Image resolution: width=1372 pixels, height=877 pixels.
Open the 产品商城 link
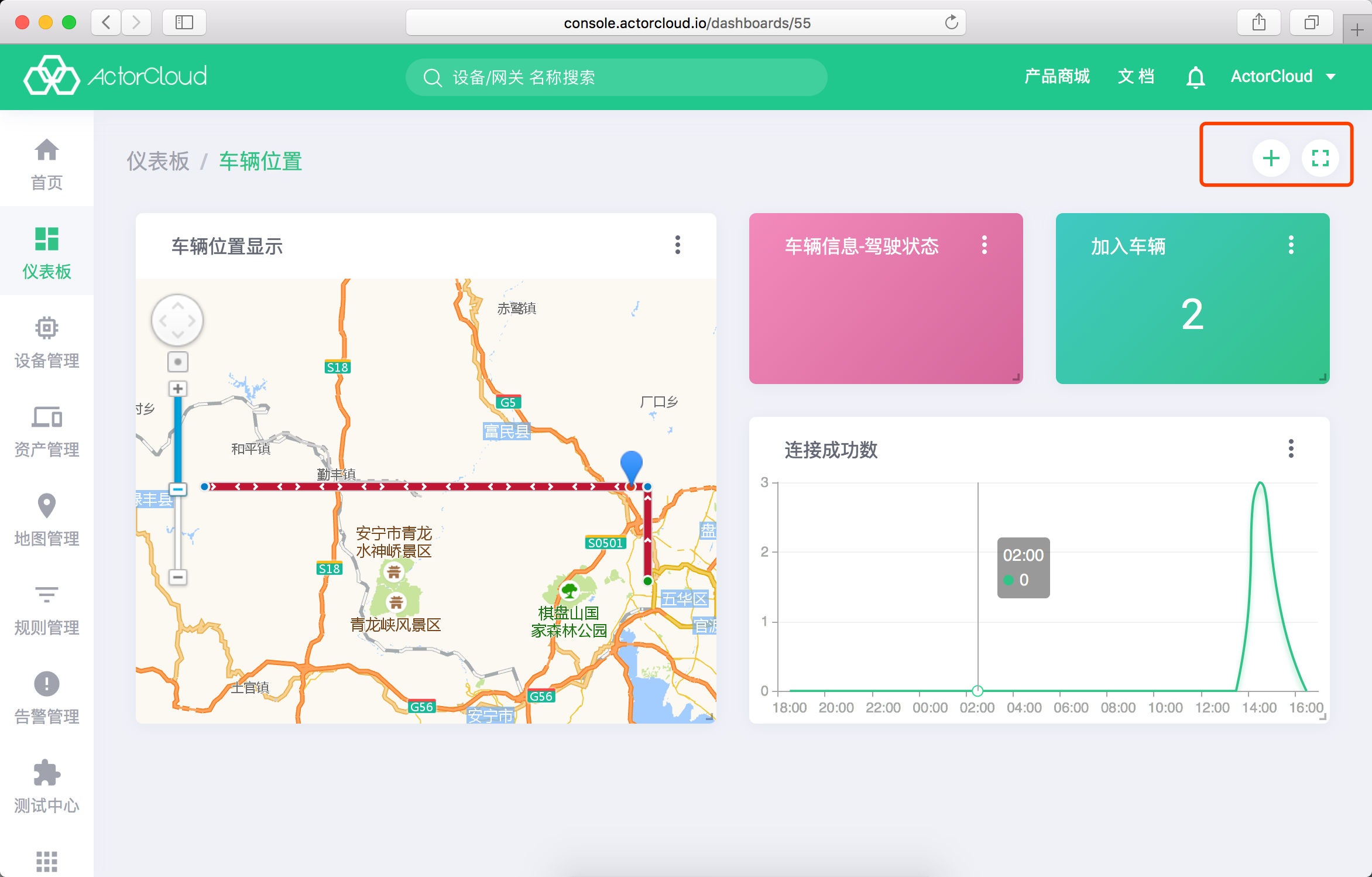click(x=1057, y=77)
